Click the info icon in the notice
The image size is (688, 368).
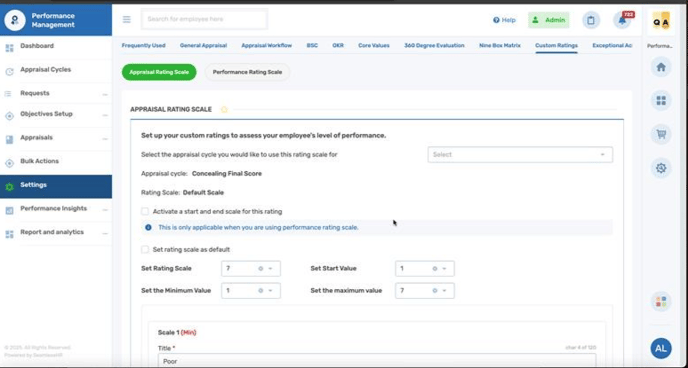click(x=148, y=228)
